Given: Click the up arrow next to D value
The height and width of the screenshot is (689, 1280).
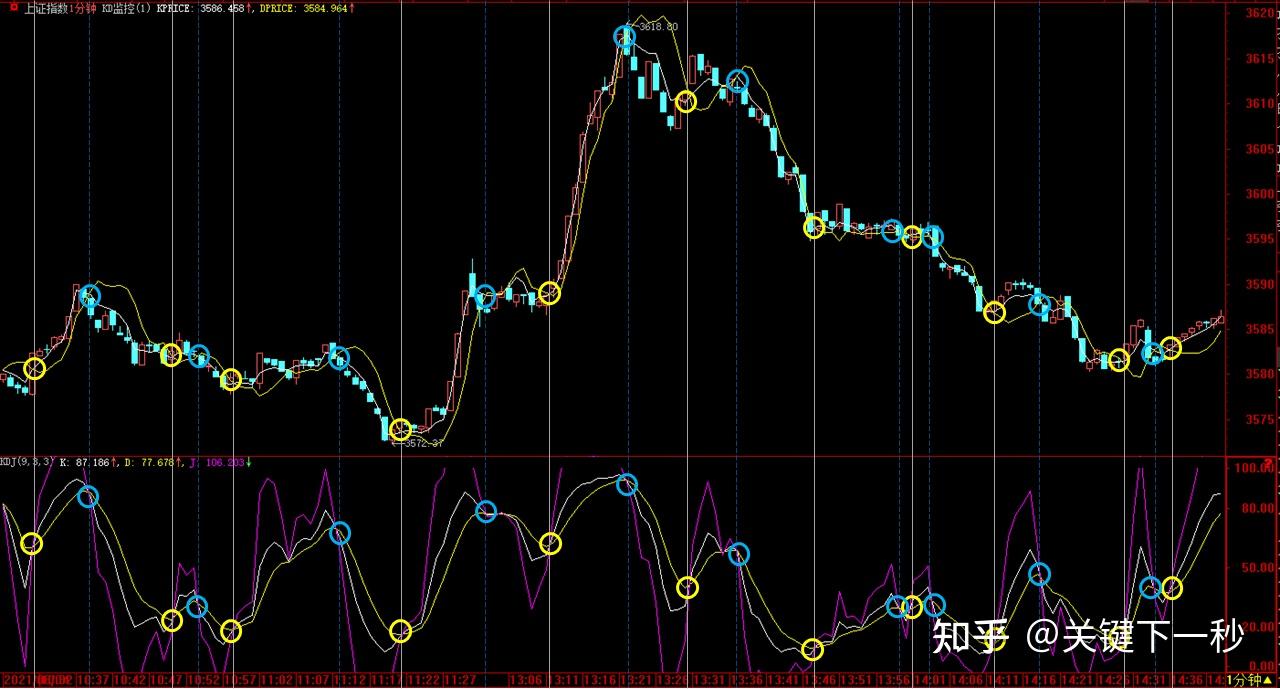Looking at the screenshot, I should [x=176, y=461].
